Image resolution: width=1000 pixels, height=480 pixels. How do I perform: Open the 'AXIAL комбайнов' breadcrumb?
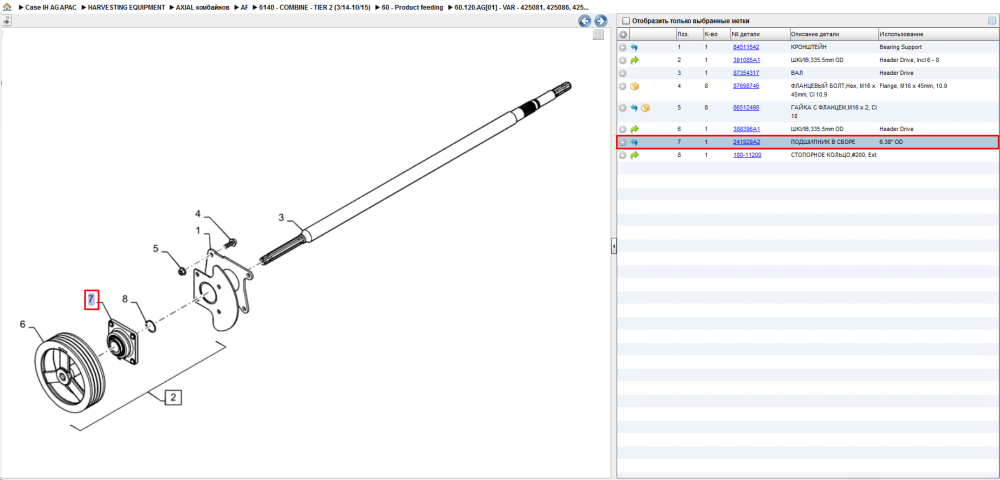(x=202, y=7)
